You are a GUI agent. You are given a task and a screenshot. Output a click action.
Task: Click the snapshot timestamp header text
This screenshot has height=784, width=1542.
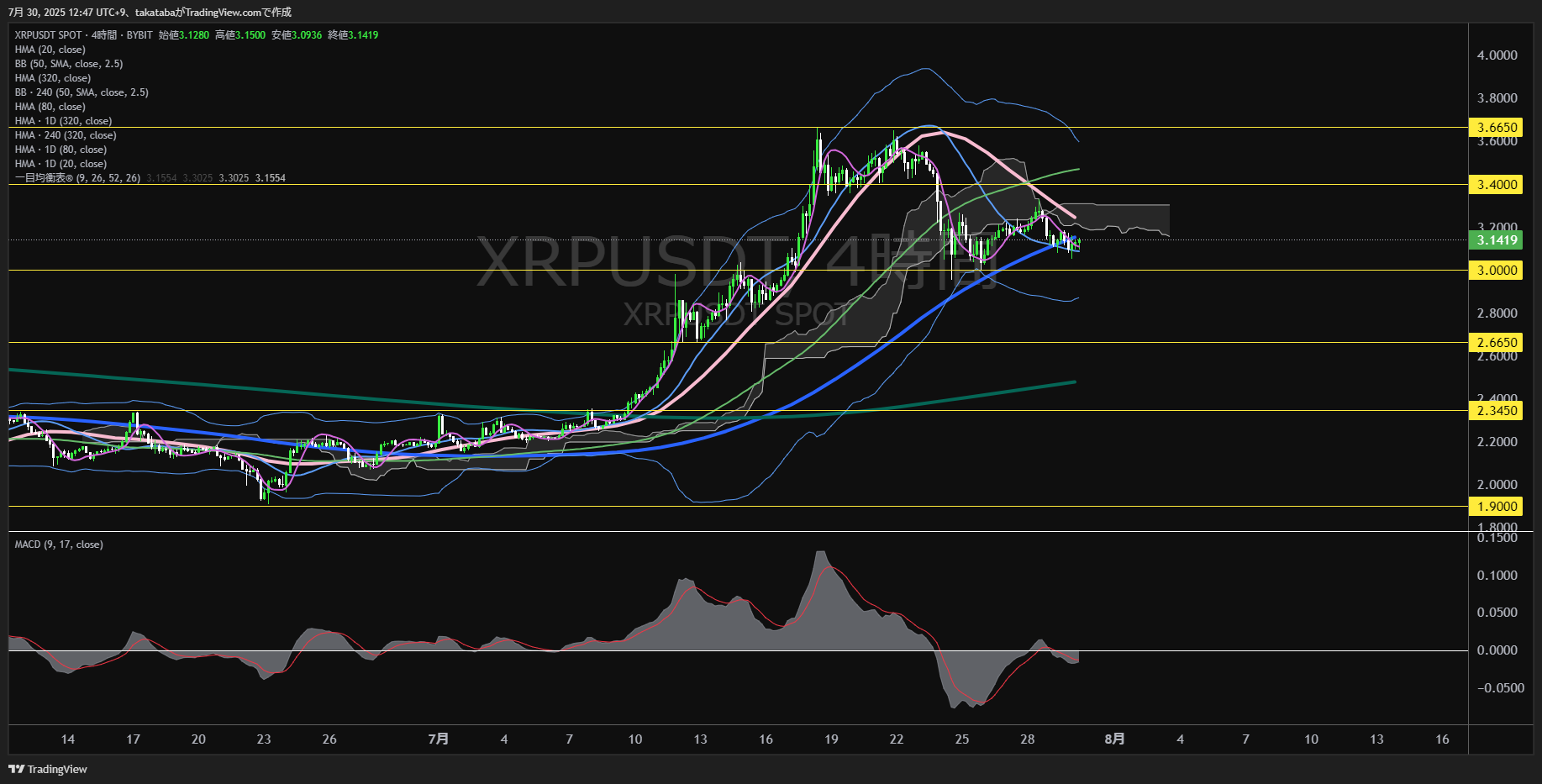[150, 12]
